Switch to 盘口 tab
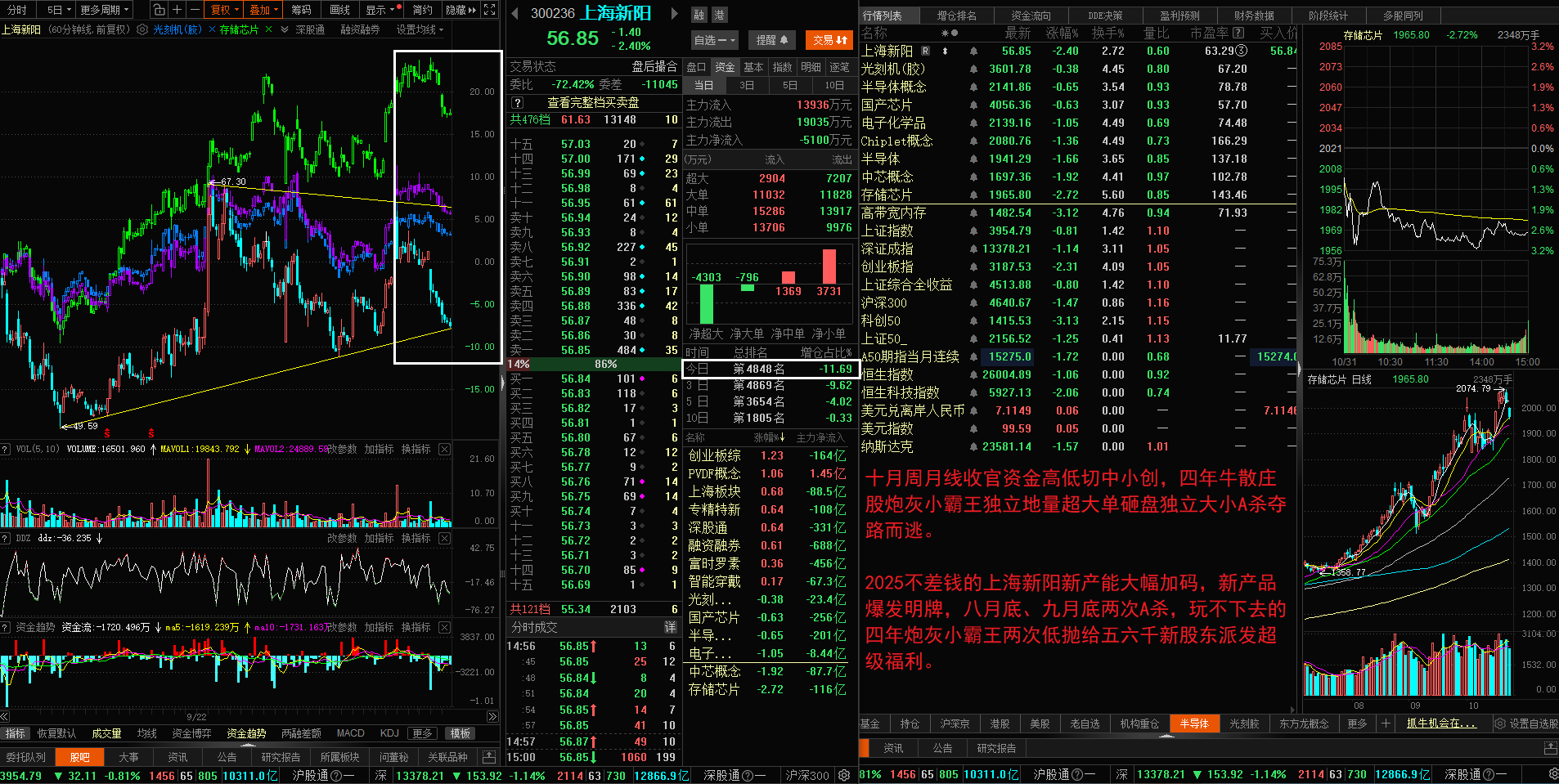 coord(696,67)
